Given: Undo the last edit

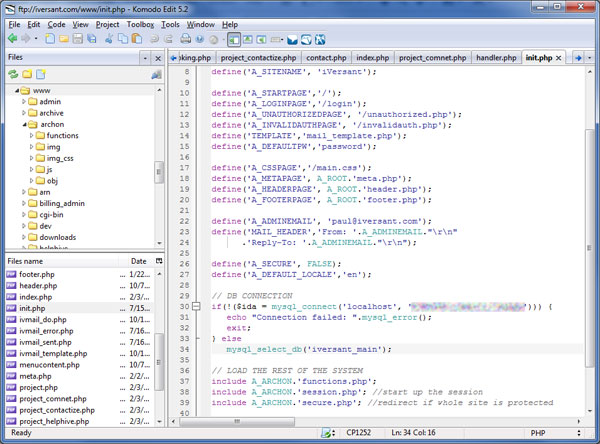Looking at the screenshot, I should 154,39.
